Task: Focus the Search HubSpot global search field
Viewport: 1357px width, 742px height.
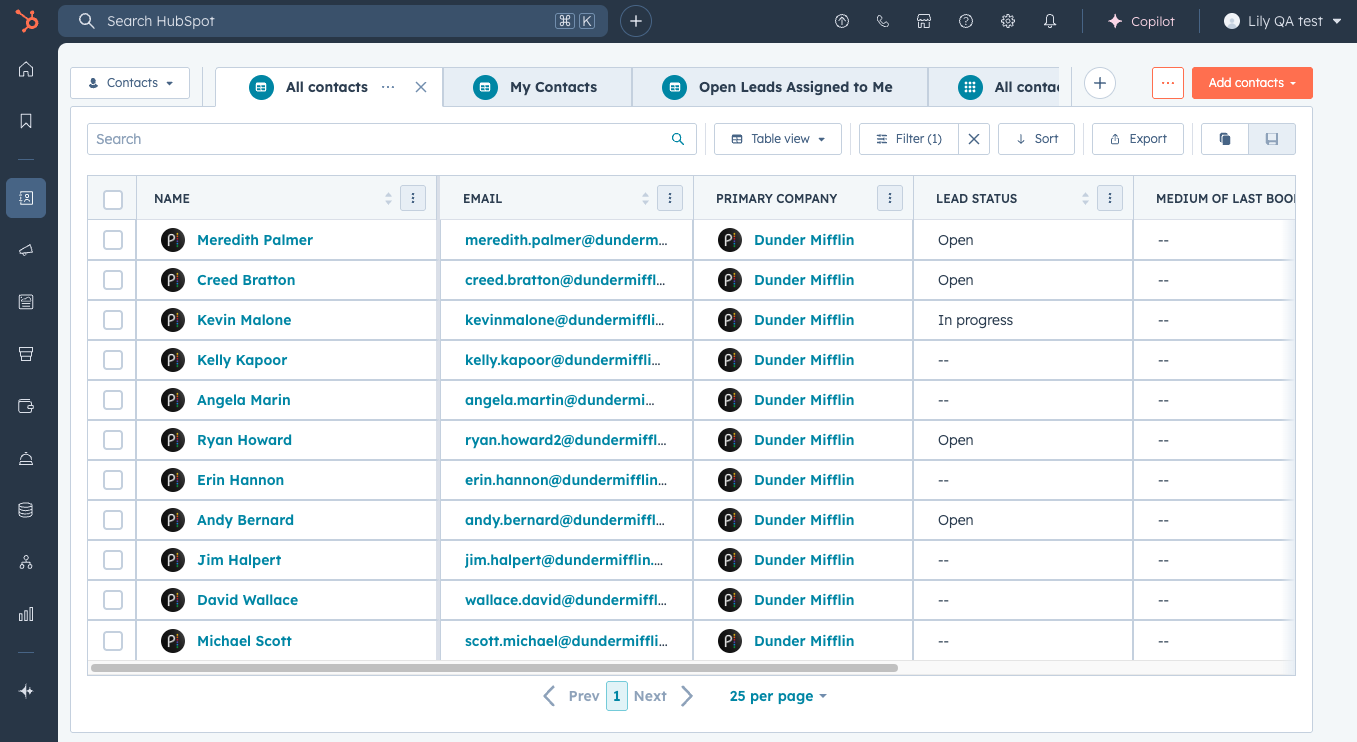Action: pos(333,21)
